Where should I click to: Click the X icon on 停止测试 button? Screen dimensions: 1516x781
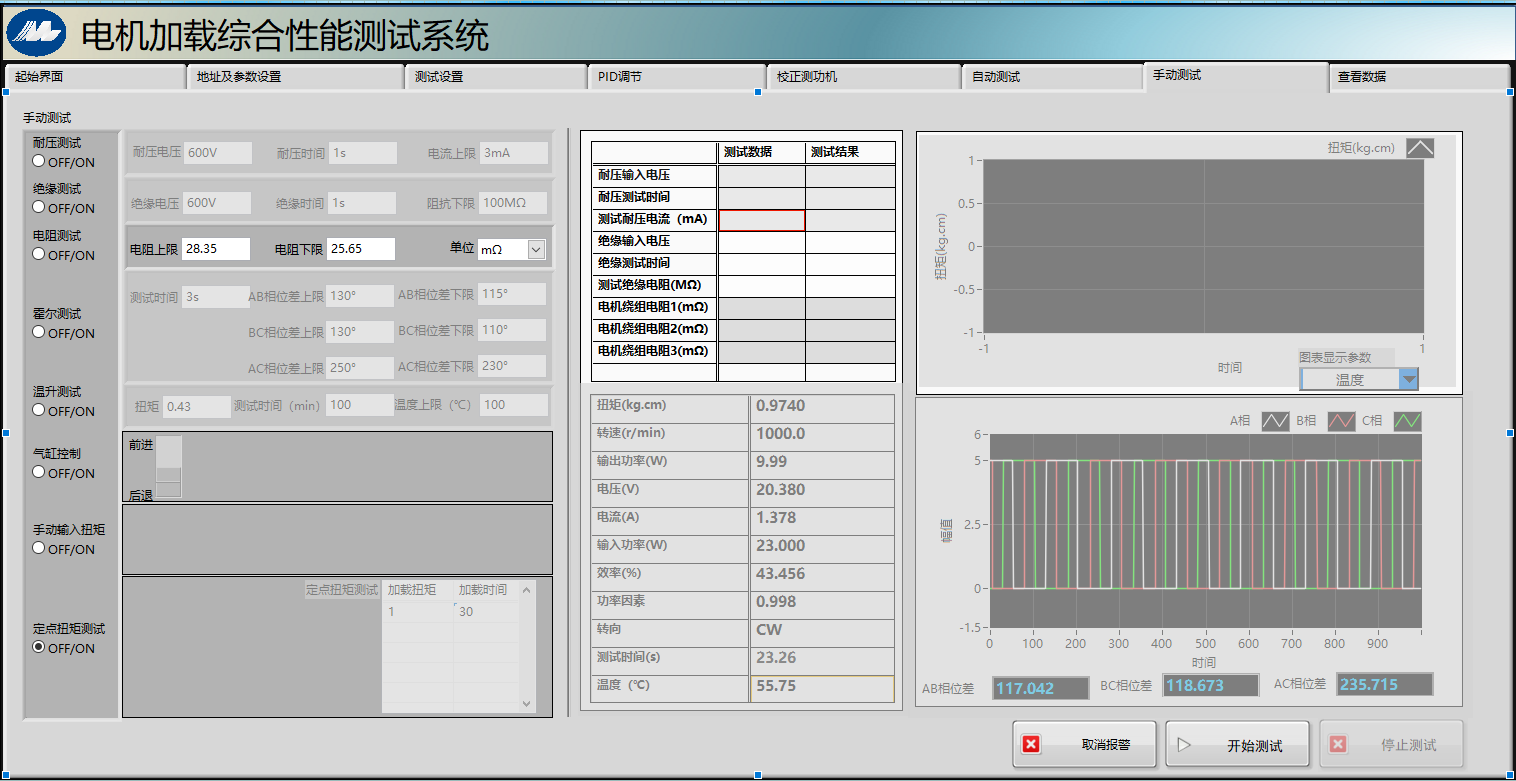coord(1338,745)
